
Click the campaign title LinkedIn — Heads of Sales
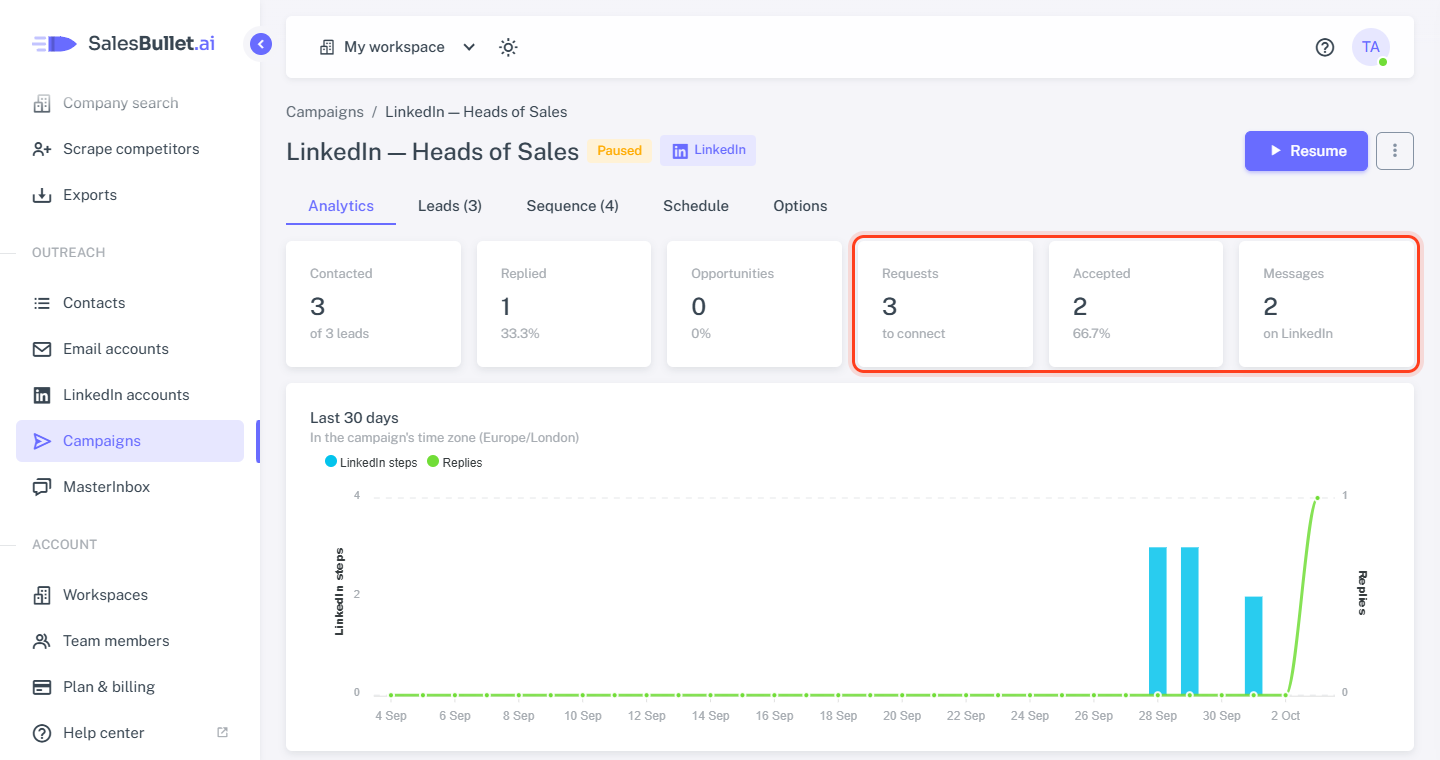coord(432,152)
